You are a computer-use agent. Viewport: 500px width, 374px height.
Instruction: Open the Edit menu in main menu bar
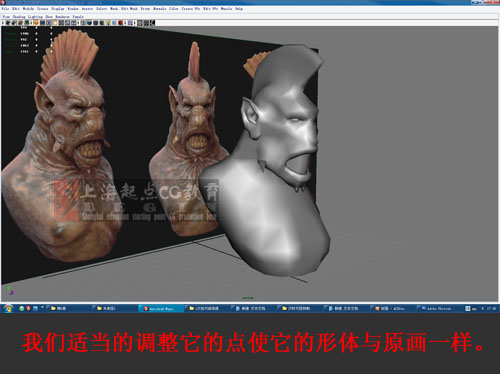click(16, 9)
